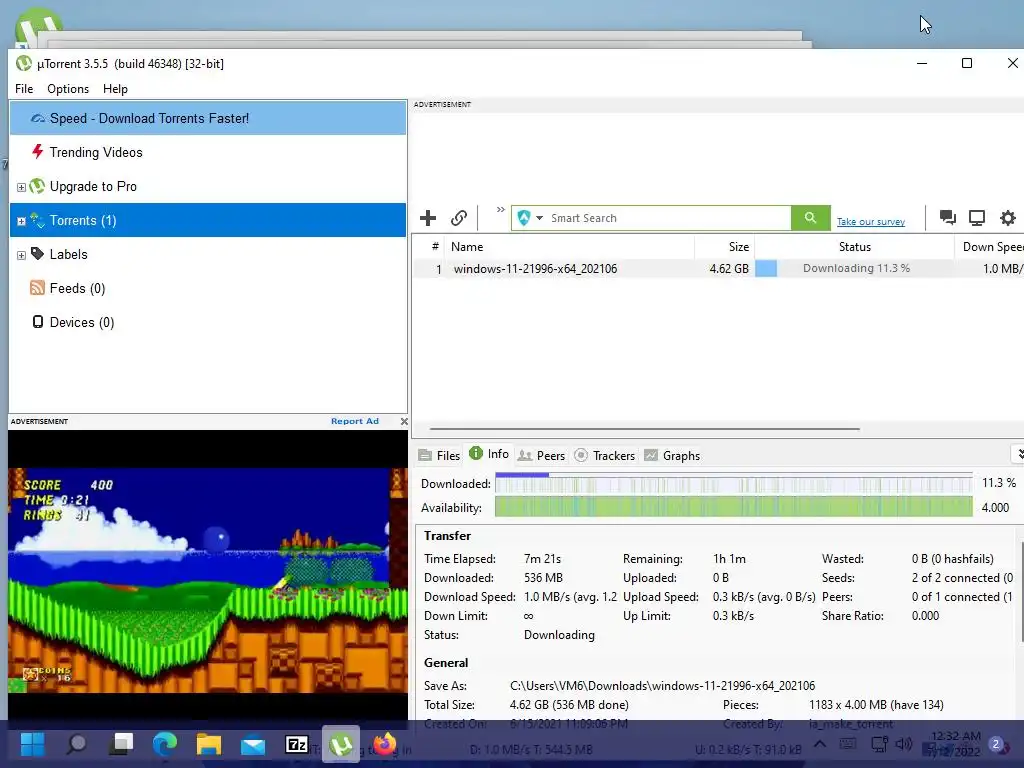Open the notification count badge

[x=996, y=744]
